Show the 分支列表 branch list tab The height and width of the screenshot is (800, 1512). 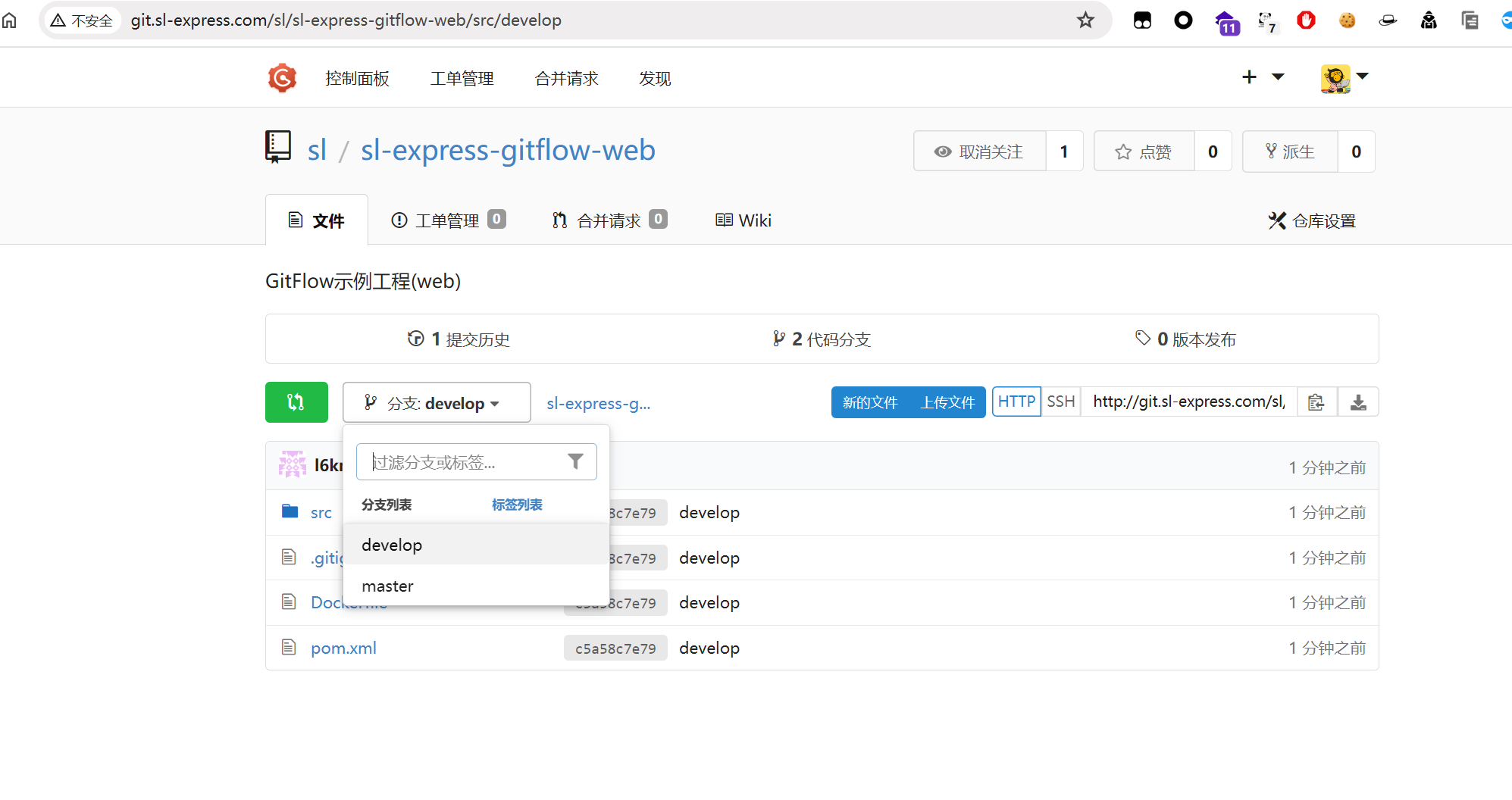[387, 505]
